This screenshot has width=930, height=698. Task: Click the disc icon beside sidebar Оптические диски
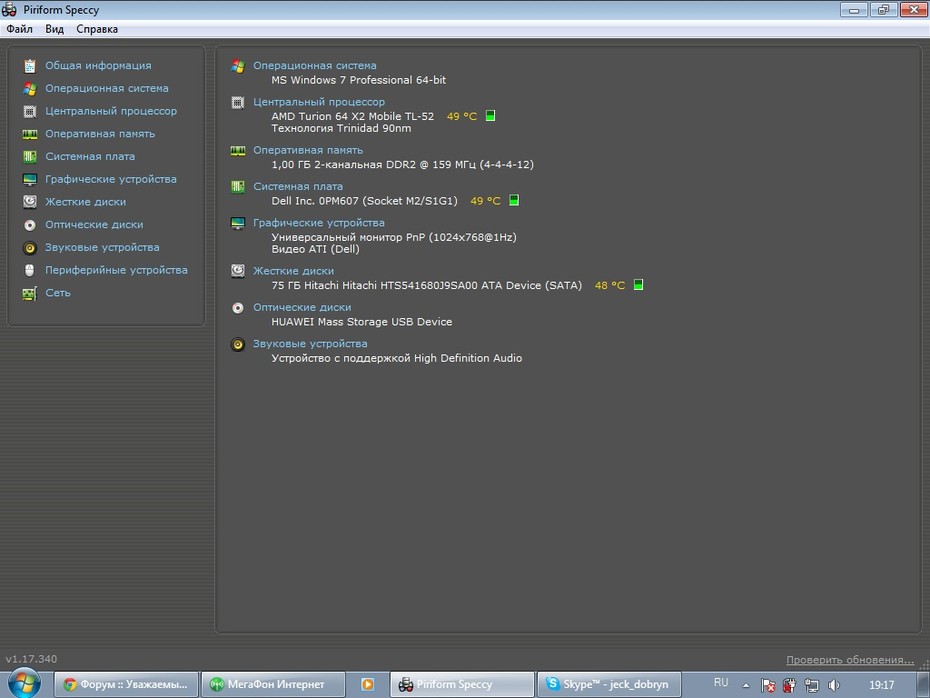30,225
